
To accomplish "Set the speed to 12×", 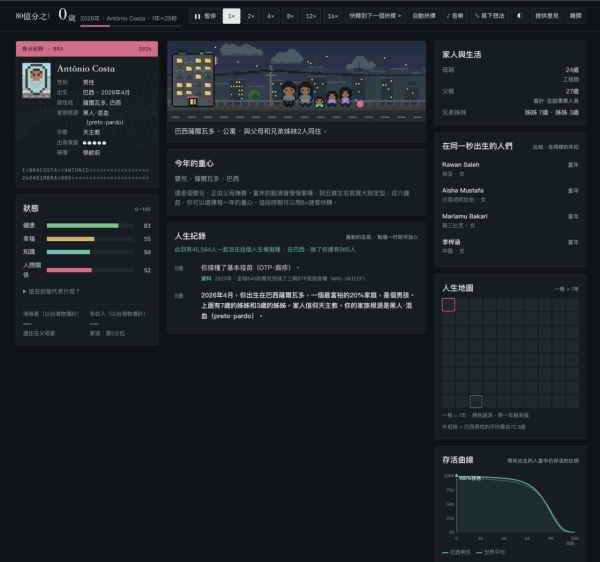I will [311, 16].
